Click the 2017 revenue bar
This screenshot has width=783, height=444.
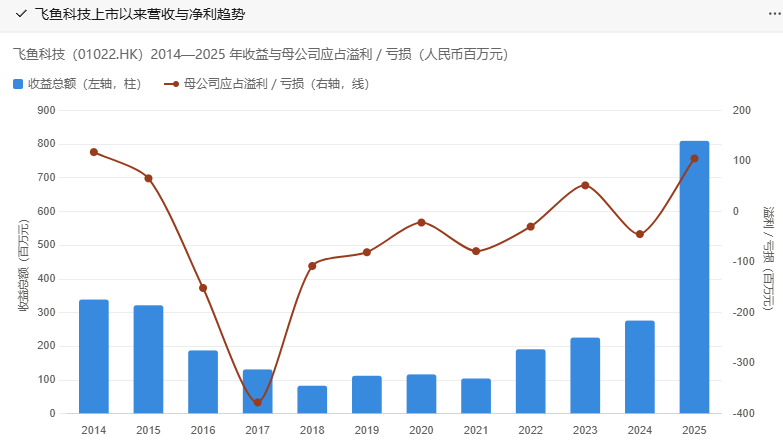pos(258,392)
